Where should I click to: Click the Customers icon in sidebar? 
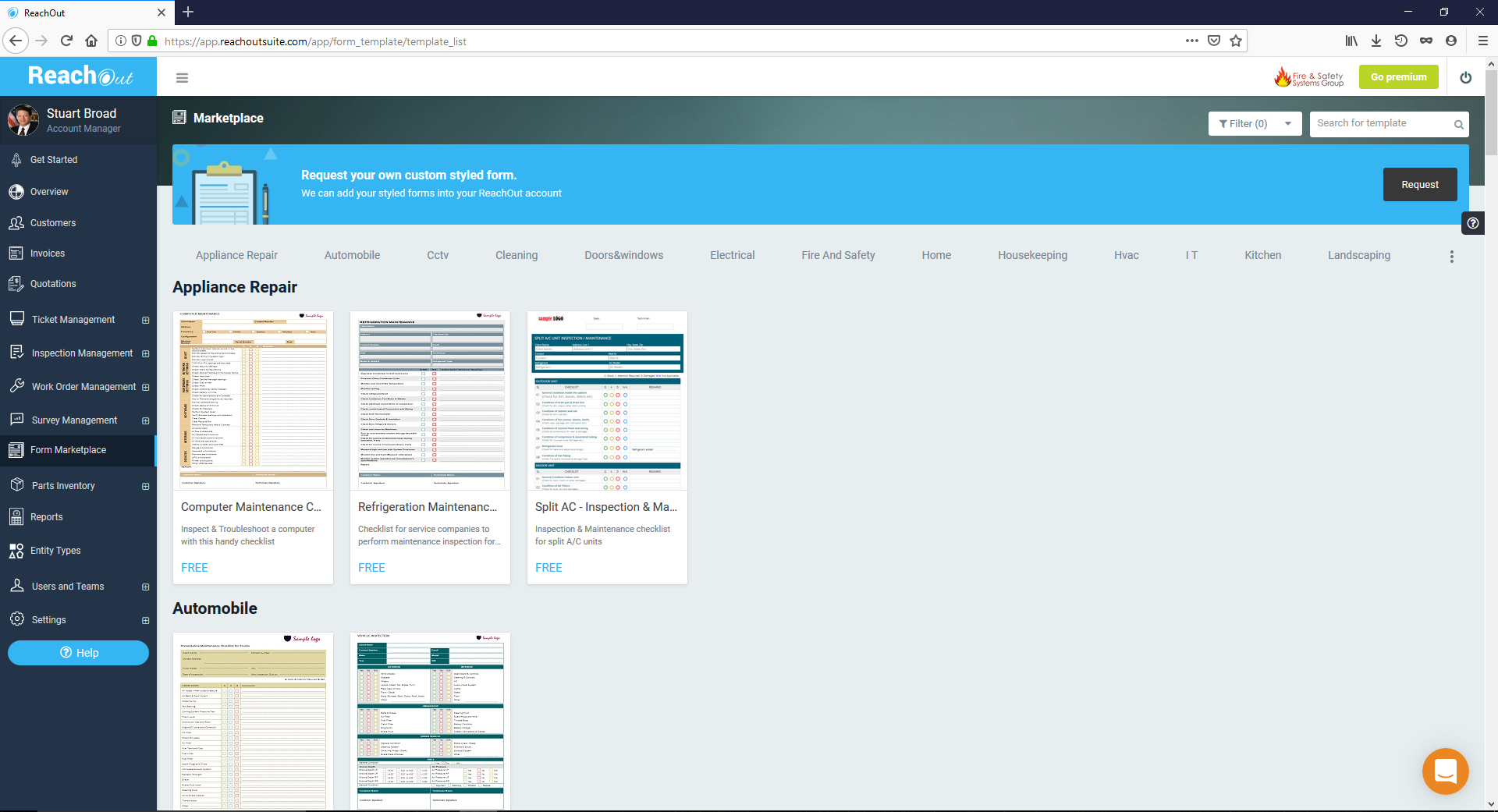[16, 222]
